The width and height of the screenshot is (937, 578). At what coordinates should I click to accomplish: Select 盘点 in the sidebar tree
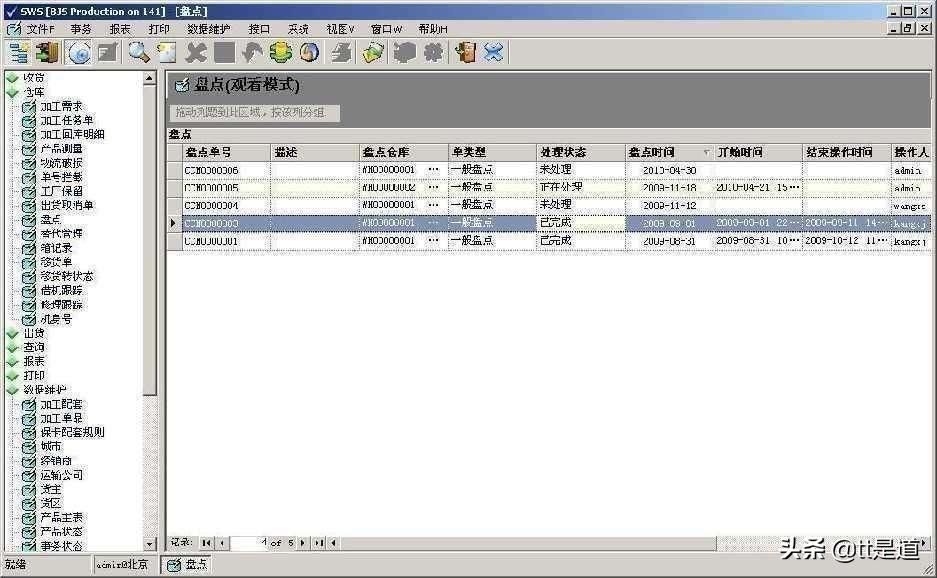coord(50,219)
